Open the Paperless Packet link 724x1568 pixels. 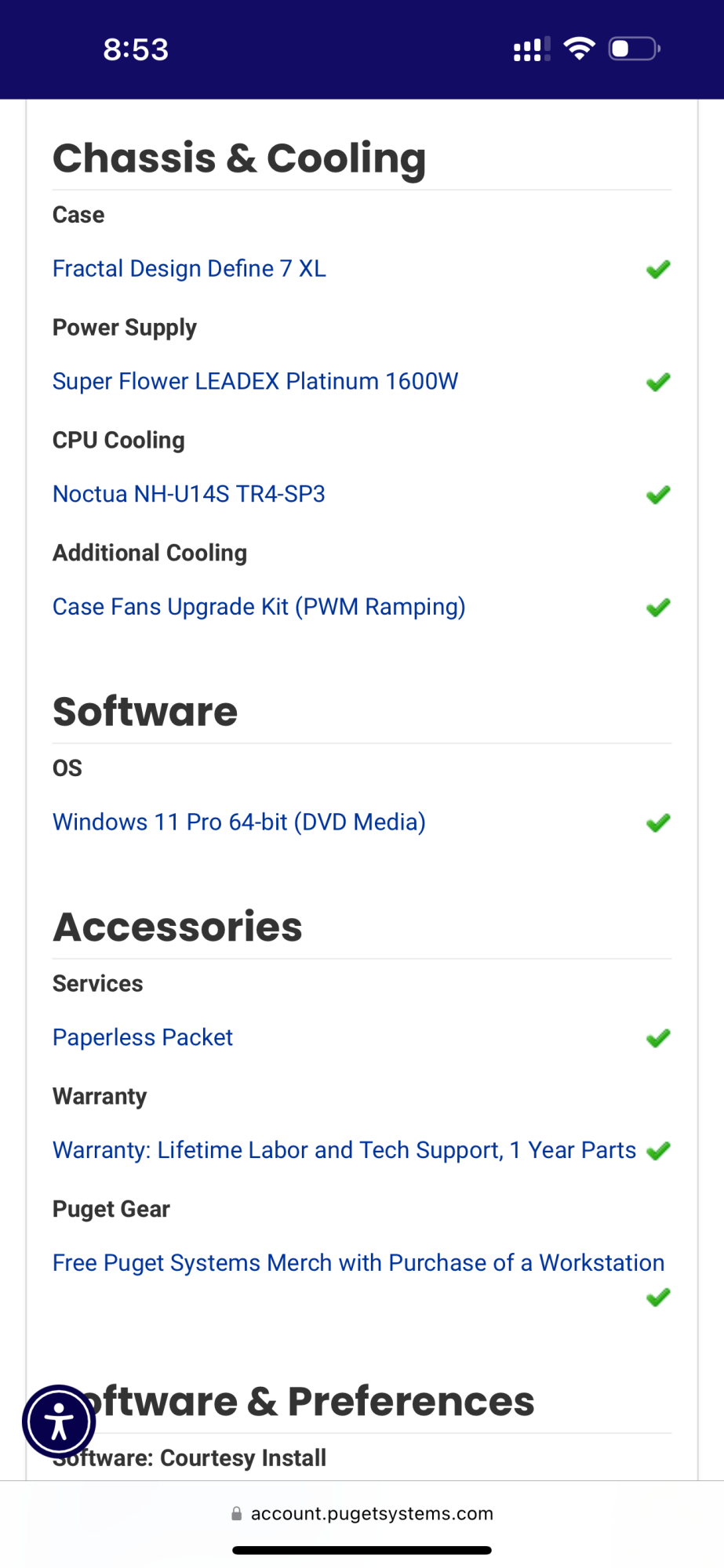pyautogui.click(x=143, y=1038)
